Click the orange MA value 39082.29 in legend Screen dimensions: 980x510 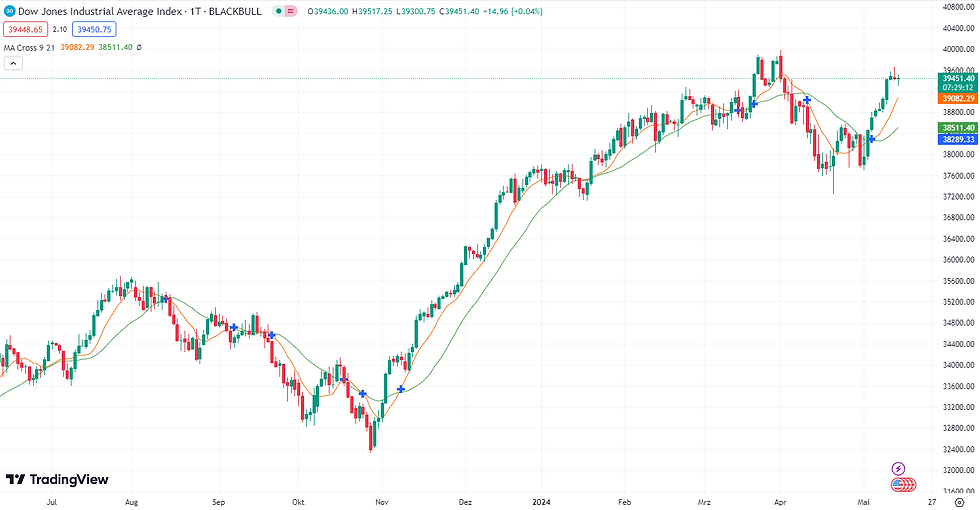[x=78, y=48]
